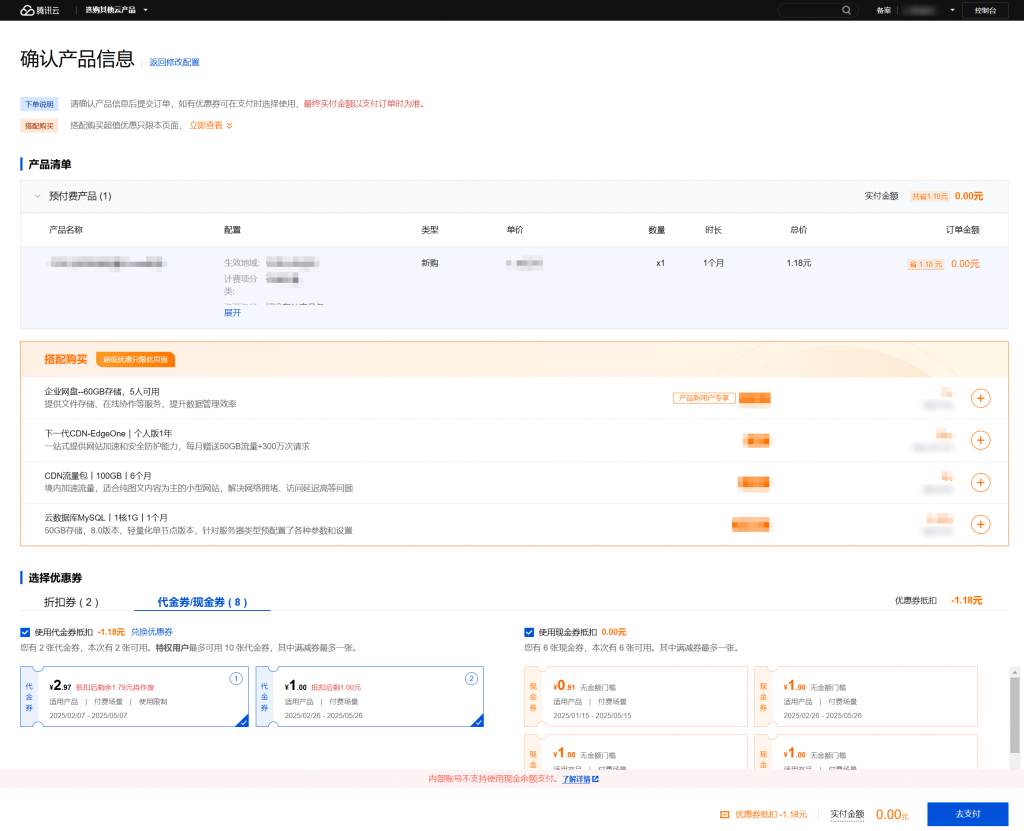Toggle 使用代金券抵扣 checkbox
This screenshot has width=1024, height=831.
(x=25, y=632)
